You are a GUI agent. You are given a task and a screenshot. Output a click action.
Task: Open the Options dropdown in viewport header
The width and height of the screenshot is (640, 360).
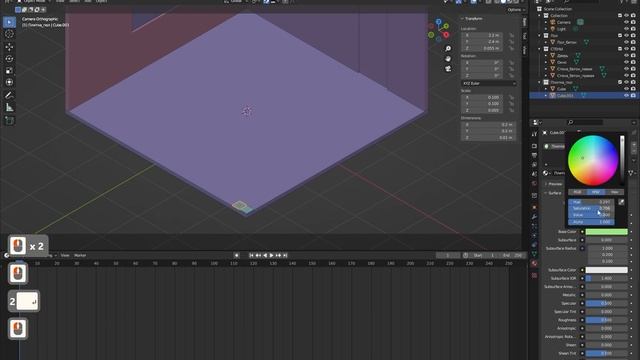(x=516, y=10)
